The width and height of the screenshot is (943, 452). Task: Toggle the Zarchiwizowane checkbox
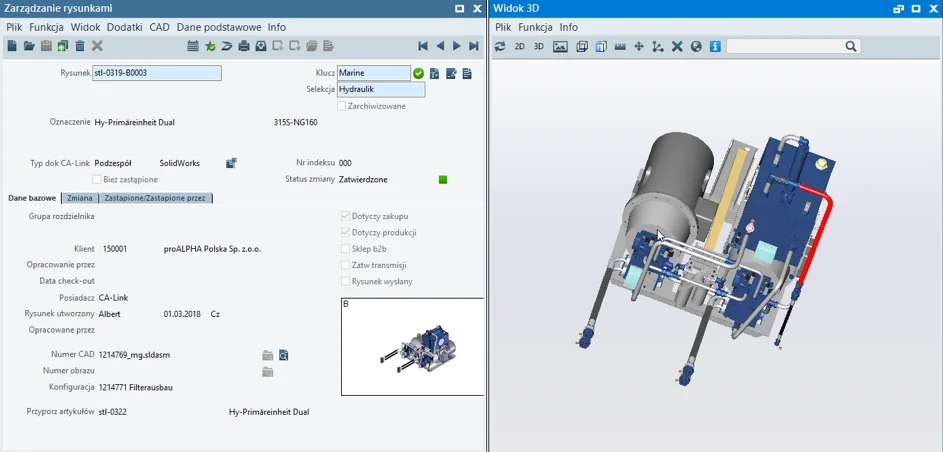(342, 106)
